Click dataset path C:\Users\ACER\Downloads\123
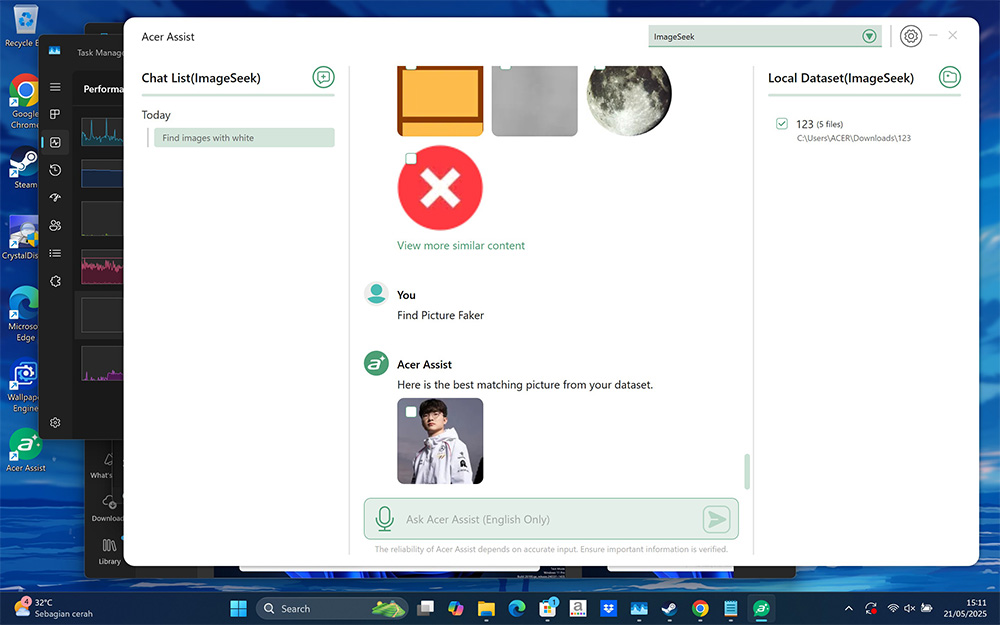1000x625 pixels. point(853,138)
